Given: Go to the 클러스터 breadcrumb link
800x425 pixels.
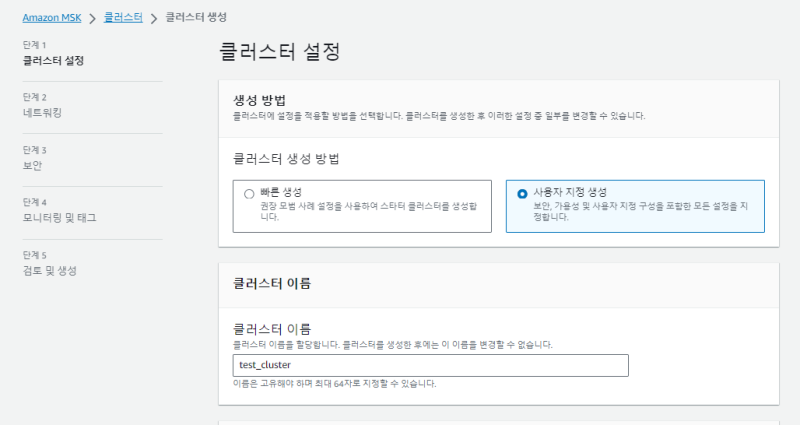Looking at the screenshot, I should (122, 17).
